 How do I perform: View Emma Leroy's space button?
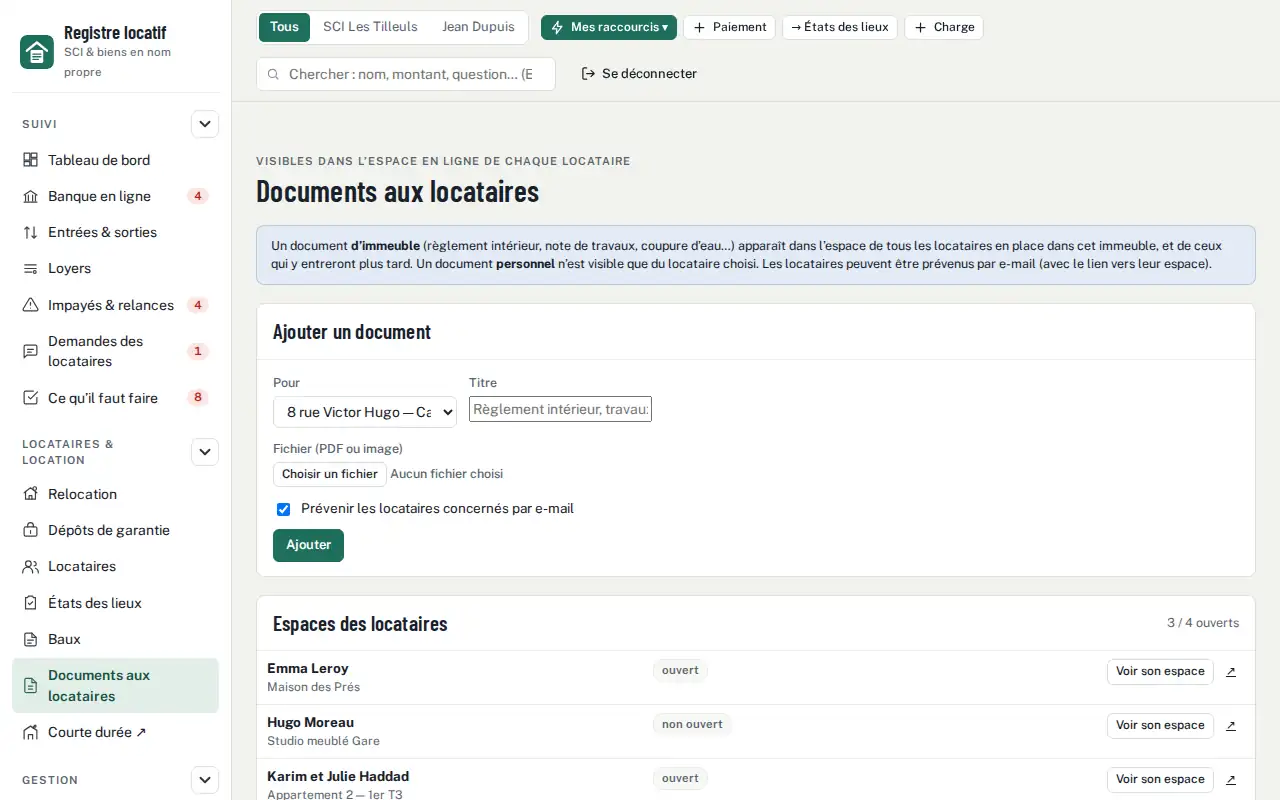coord(1160,671)
